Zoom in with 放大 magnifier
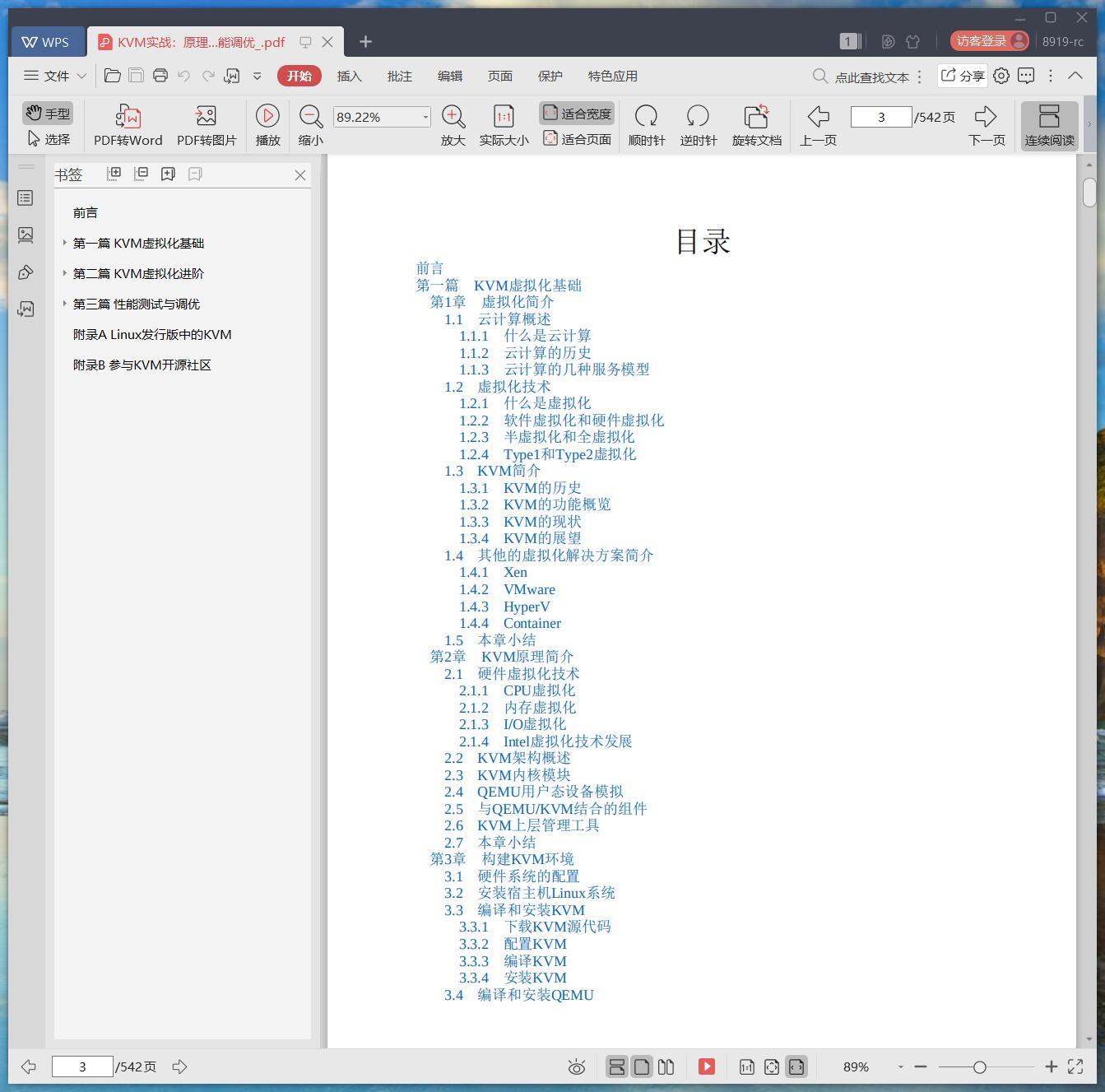The width and height of the screenshot is (1105, 1092). pos(453,125)
